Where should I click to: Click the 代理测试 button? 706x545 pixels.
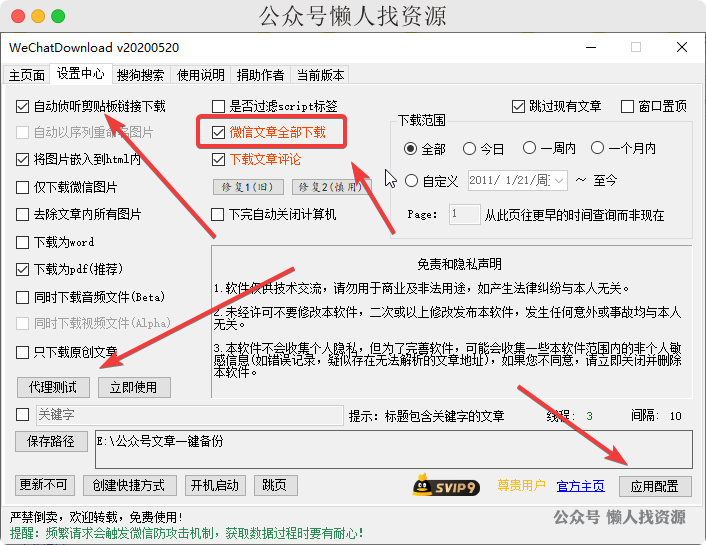53,387
